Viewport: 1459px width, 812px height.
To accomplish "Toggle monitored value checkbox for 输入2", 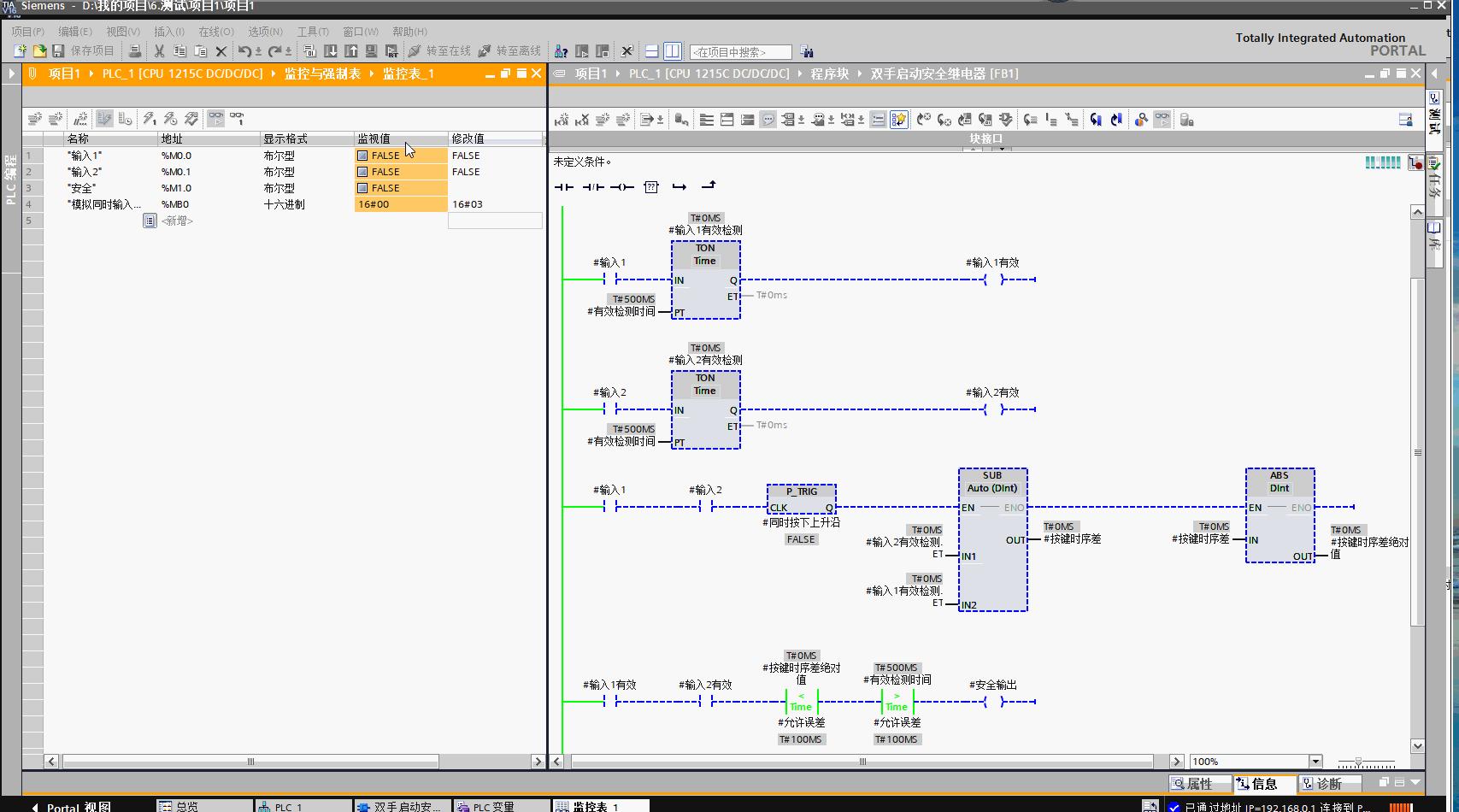I will point(362,172).
